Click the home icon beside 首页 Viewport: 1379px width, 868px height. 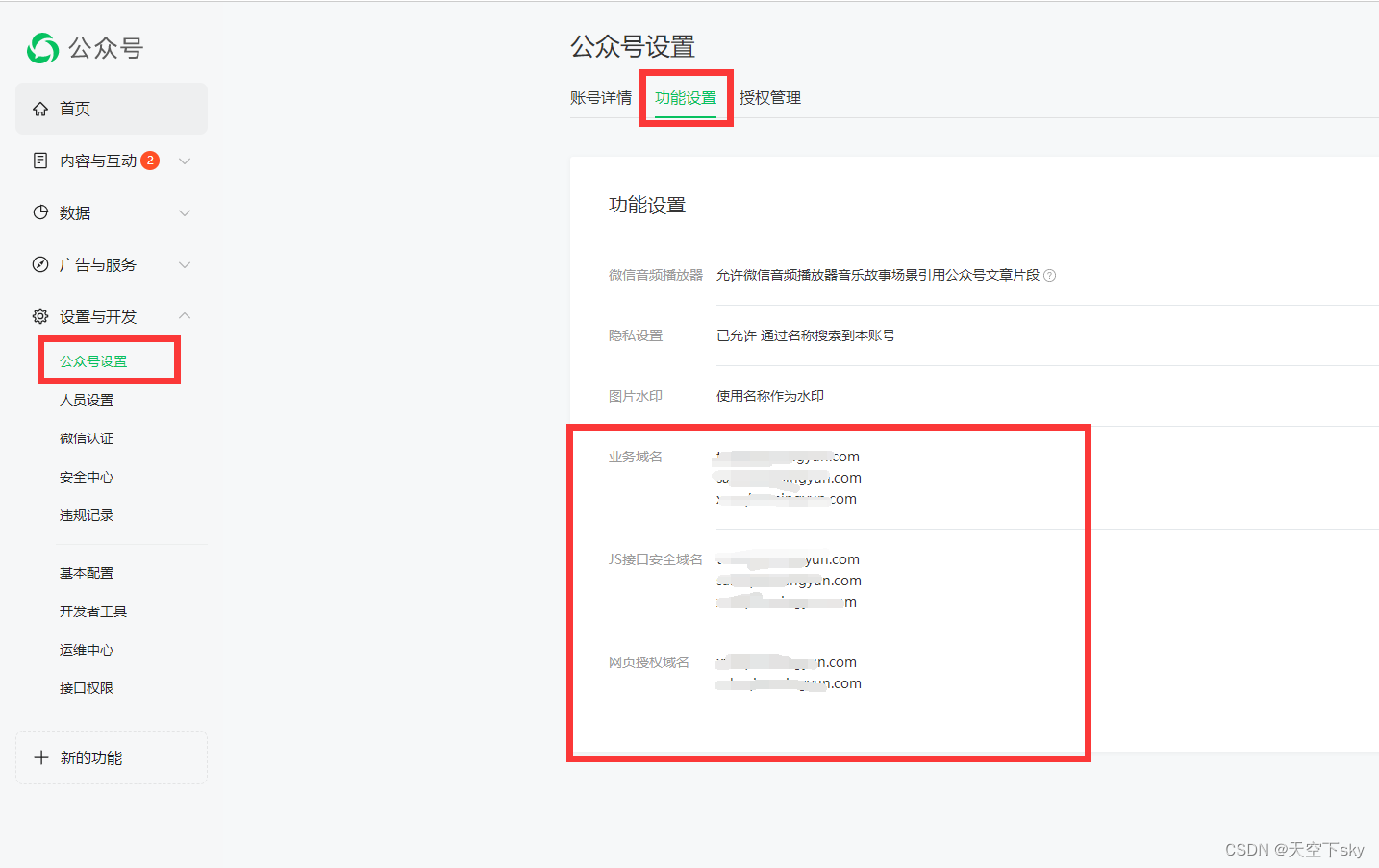point(40,109)
